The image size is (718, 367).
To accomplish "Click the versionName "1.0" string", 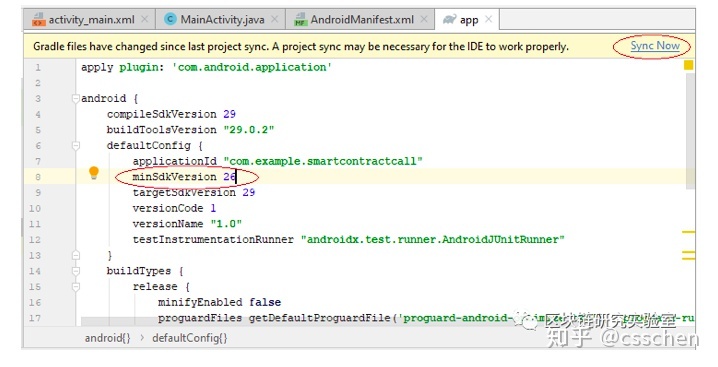I will tap(226, 224).
